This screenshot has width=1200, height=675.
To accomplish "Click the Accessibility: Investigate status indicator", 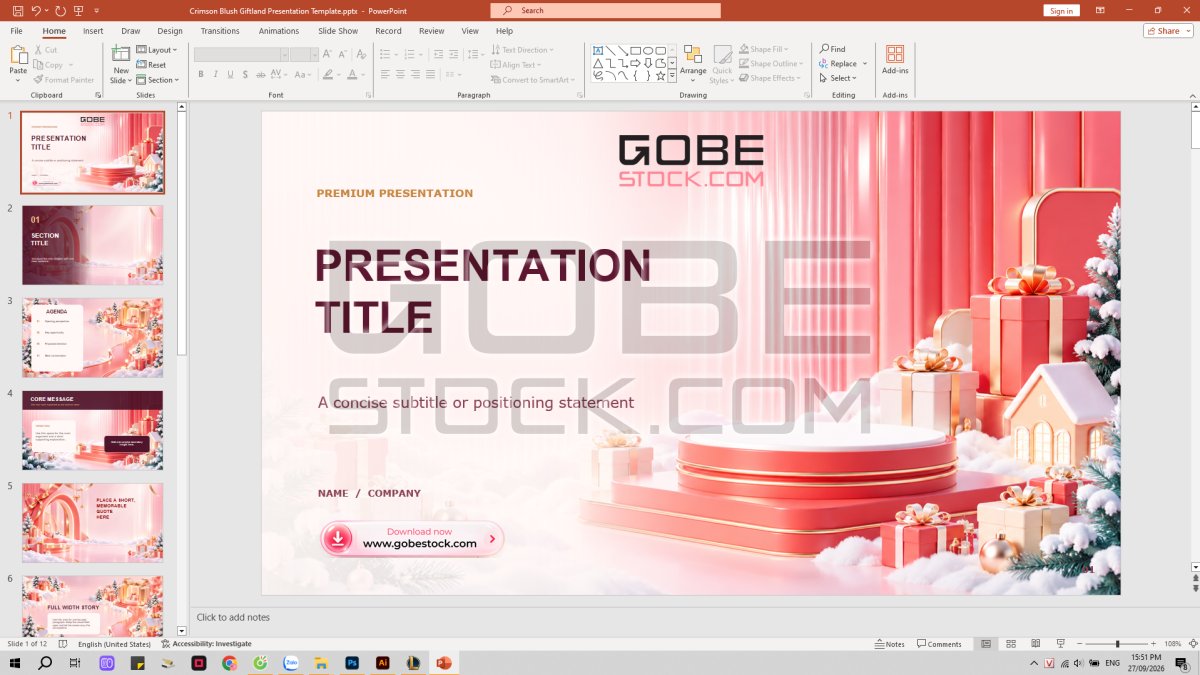I will point(207,644).
